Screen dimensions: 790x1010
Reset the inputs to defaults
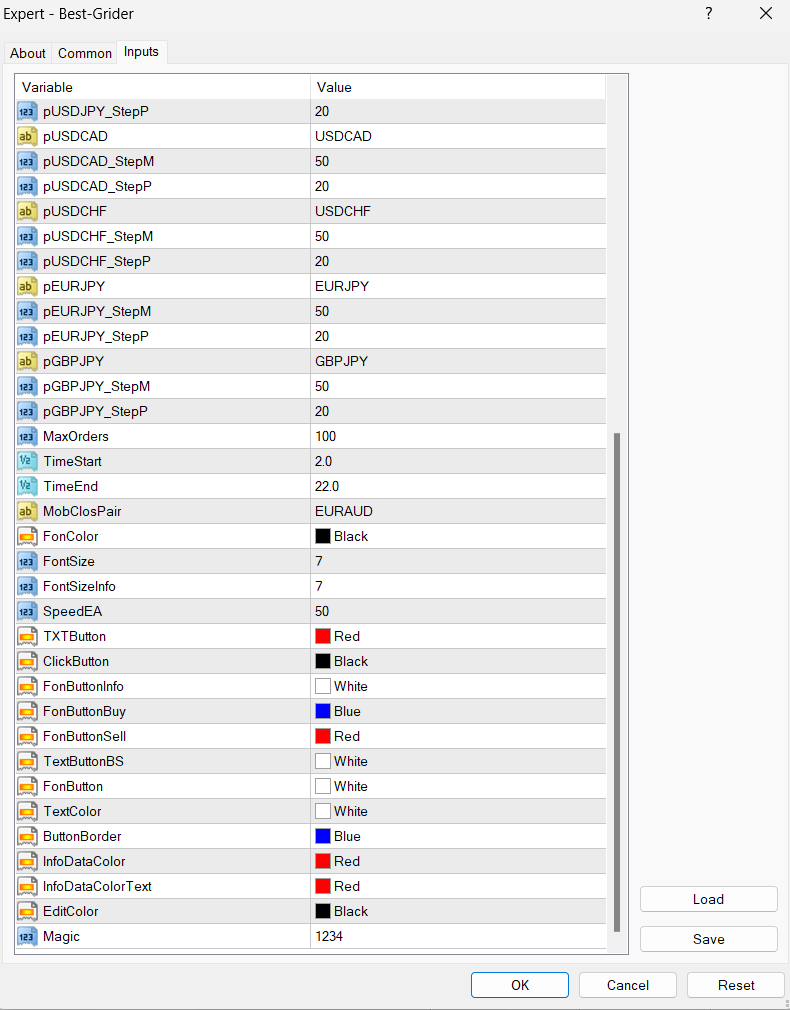[x=736, y=985]
